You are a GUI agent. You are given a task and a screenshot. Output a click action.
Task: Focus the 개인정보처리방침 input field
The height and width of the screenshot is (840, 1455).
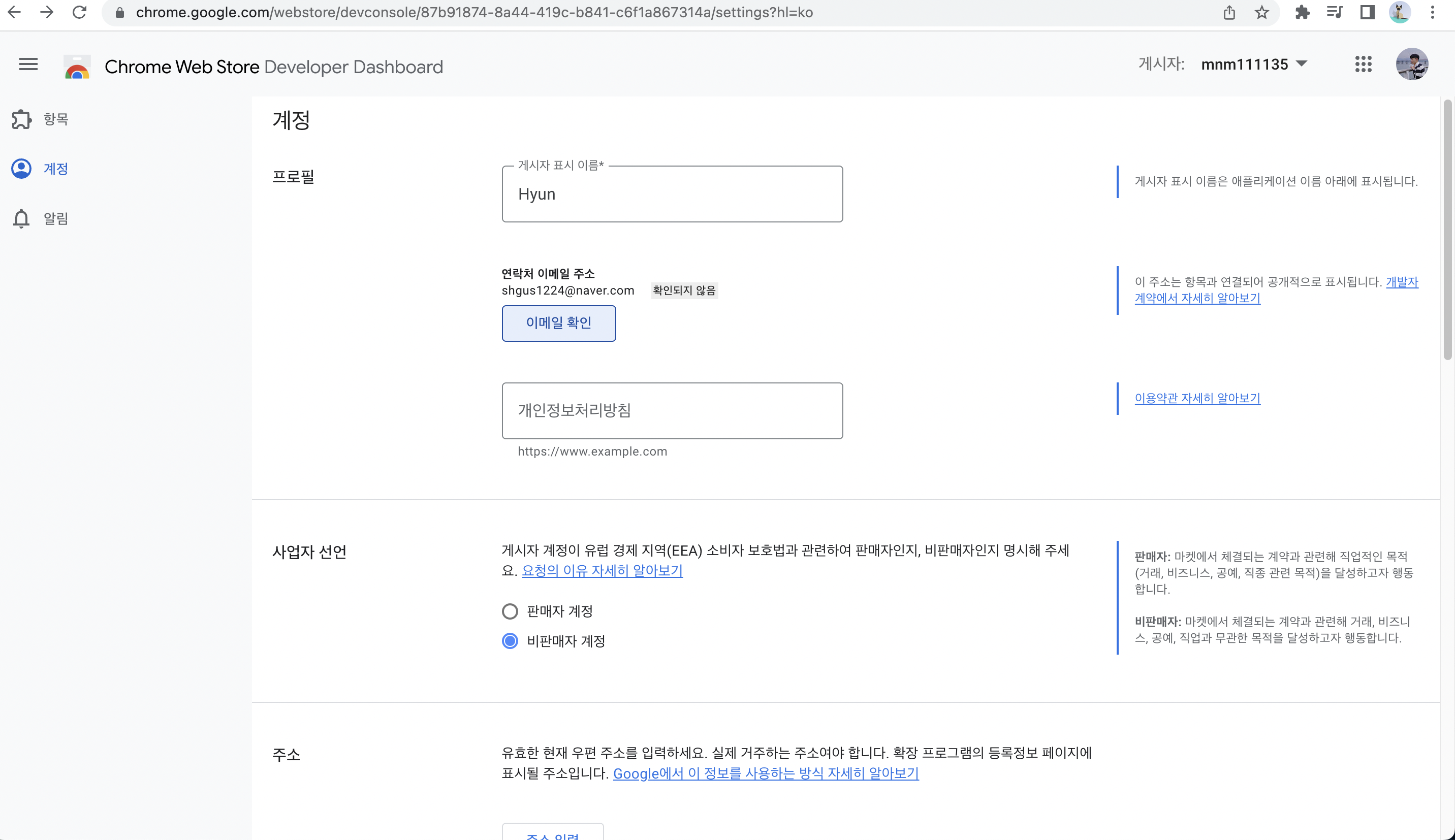(672, 410)
